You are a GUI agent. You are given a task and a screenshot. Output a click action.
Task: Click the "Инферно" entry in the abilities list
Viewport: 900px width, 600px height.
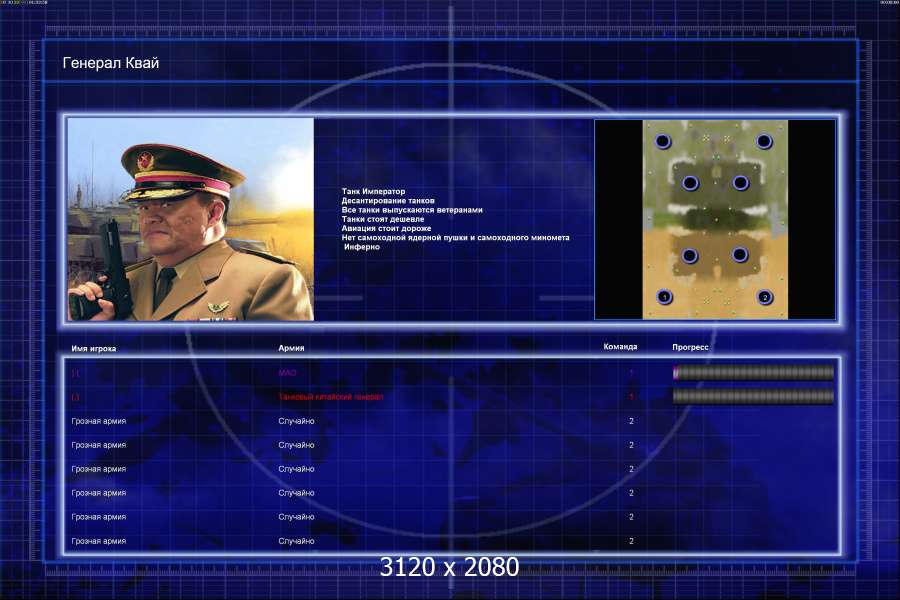tap(362, 247)
